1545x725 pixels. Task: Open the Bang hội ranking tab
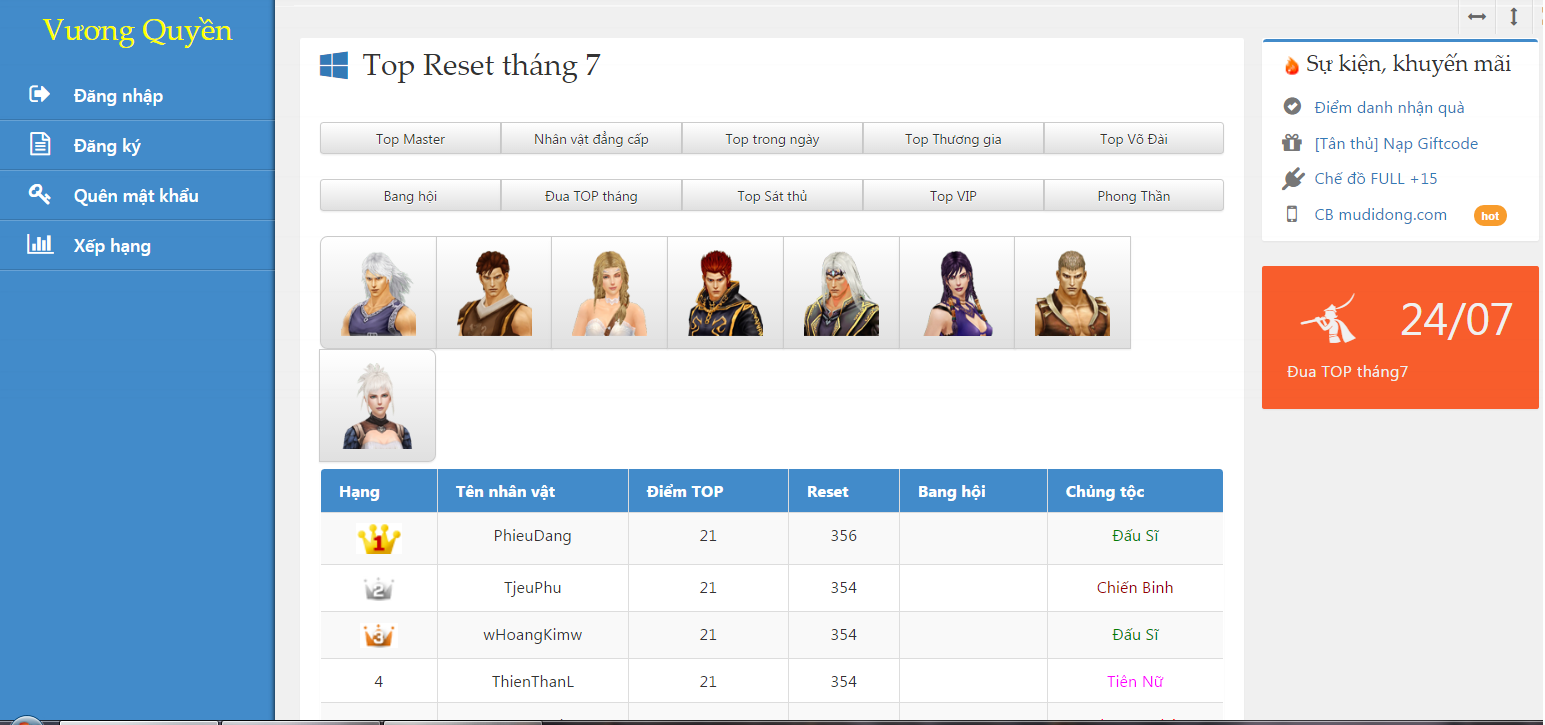(x=410, y=196)
